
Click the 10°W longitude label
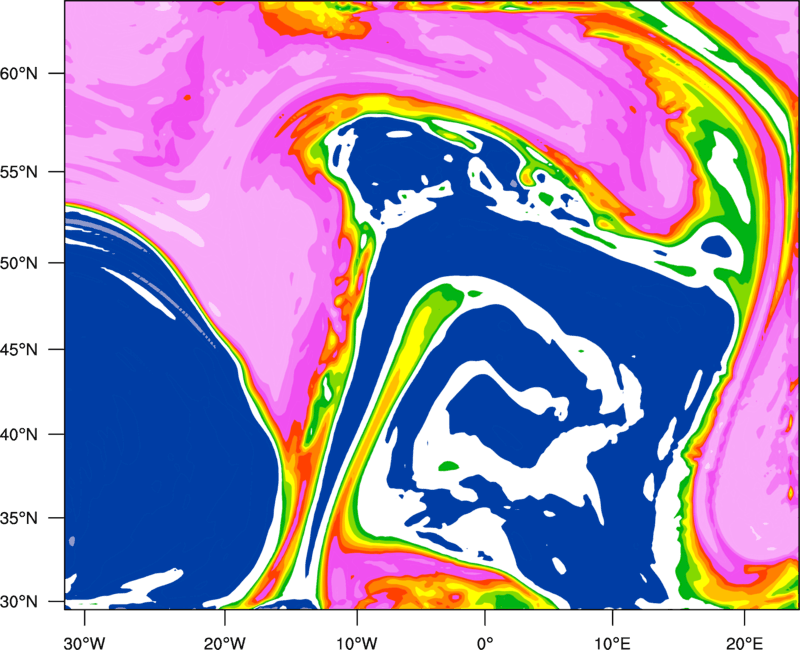(x=356, y=643)
